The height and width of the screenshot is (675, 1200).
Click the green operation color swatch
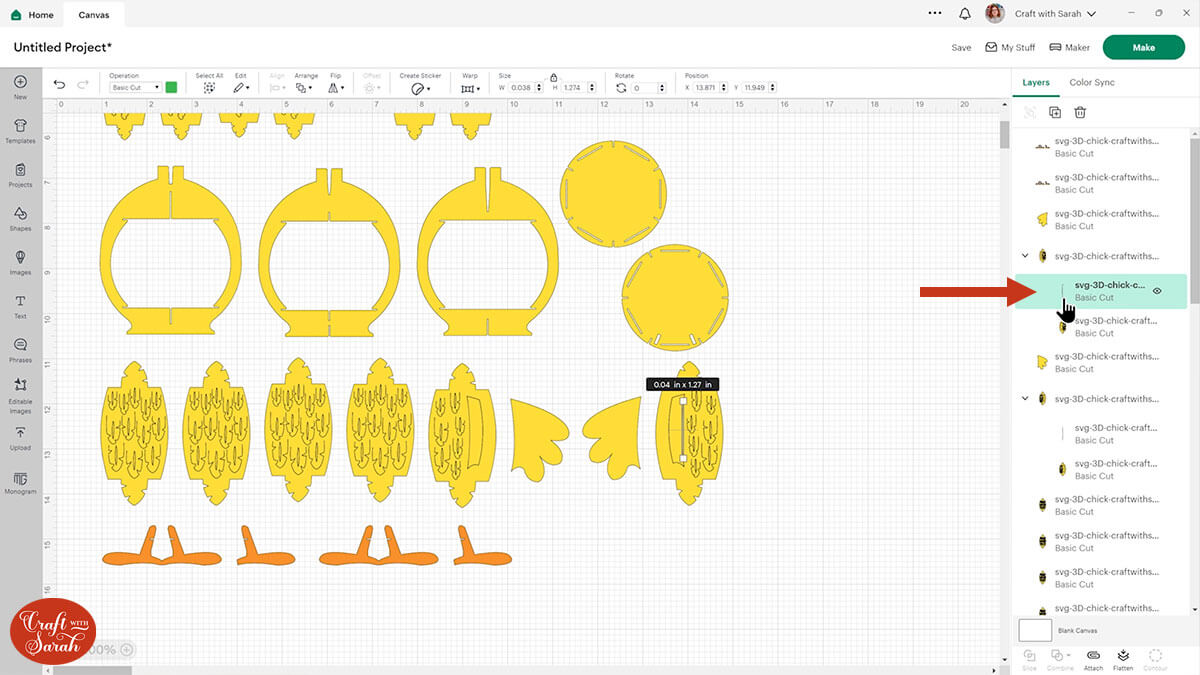(171, 87)
